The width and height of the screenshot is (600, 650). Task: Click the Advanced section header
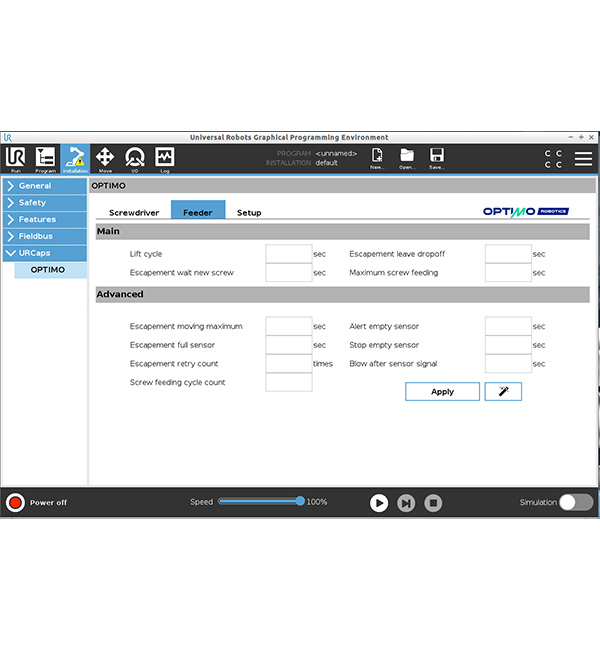coord(343,294)
